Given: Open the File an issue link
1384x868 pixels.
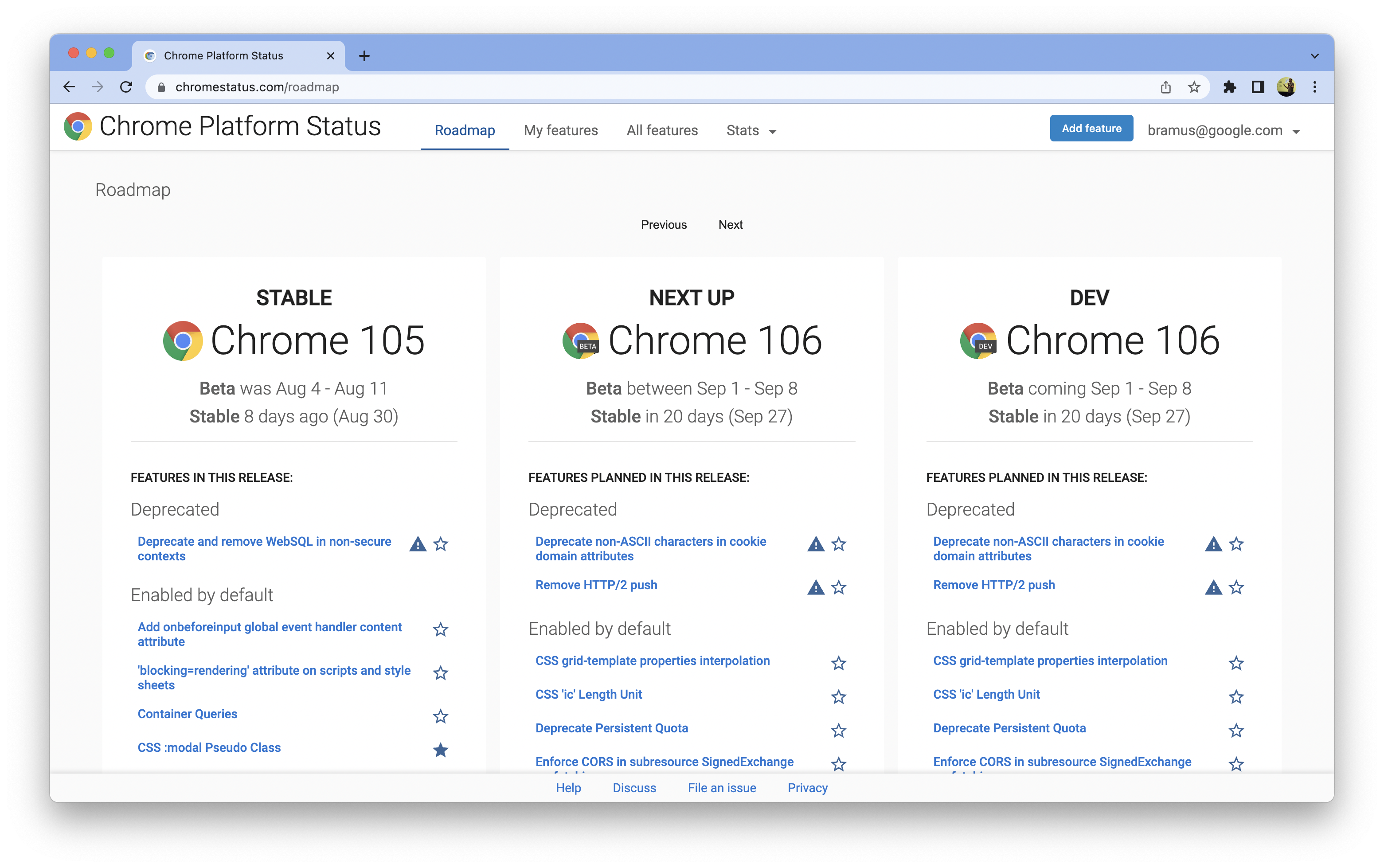Looking at the screenshot, I should point(722,788).
